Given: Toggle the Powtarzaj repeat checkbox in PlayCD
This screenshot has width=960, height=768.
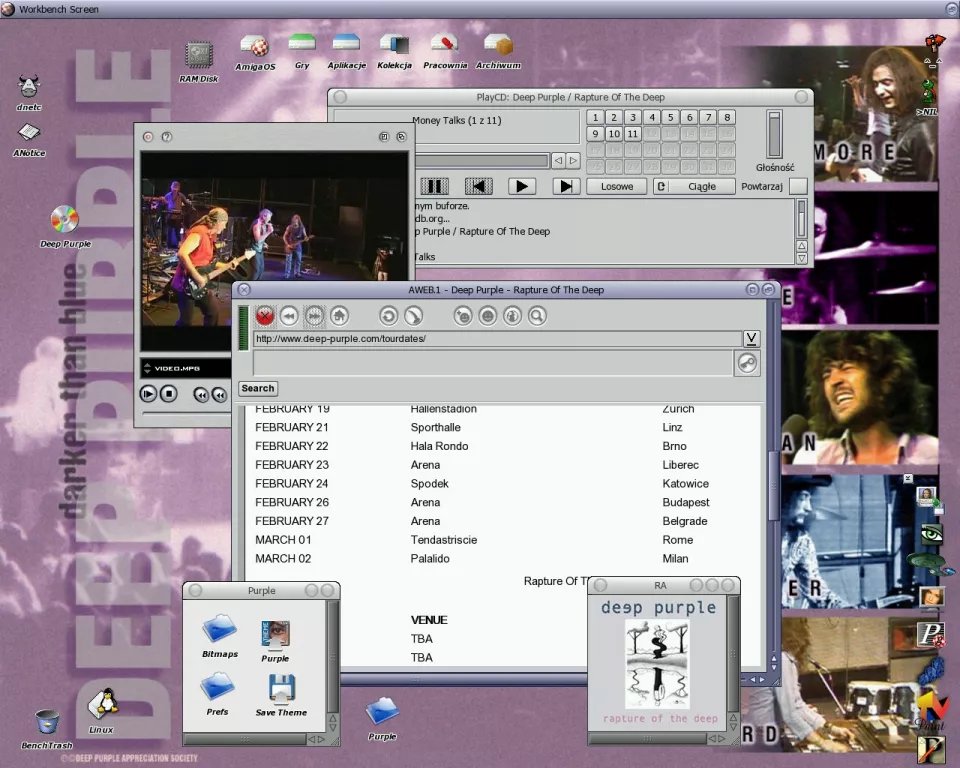Looking at the screenshot, I should tap(797, 186).
